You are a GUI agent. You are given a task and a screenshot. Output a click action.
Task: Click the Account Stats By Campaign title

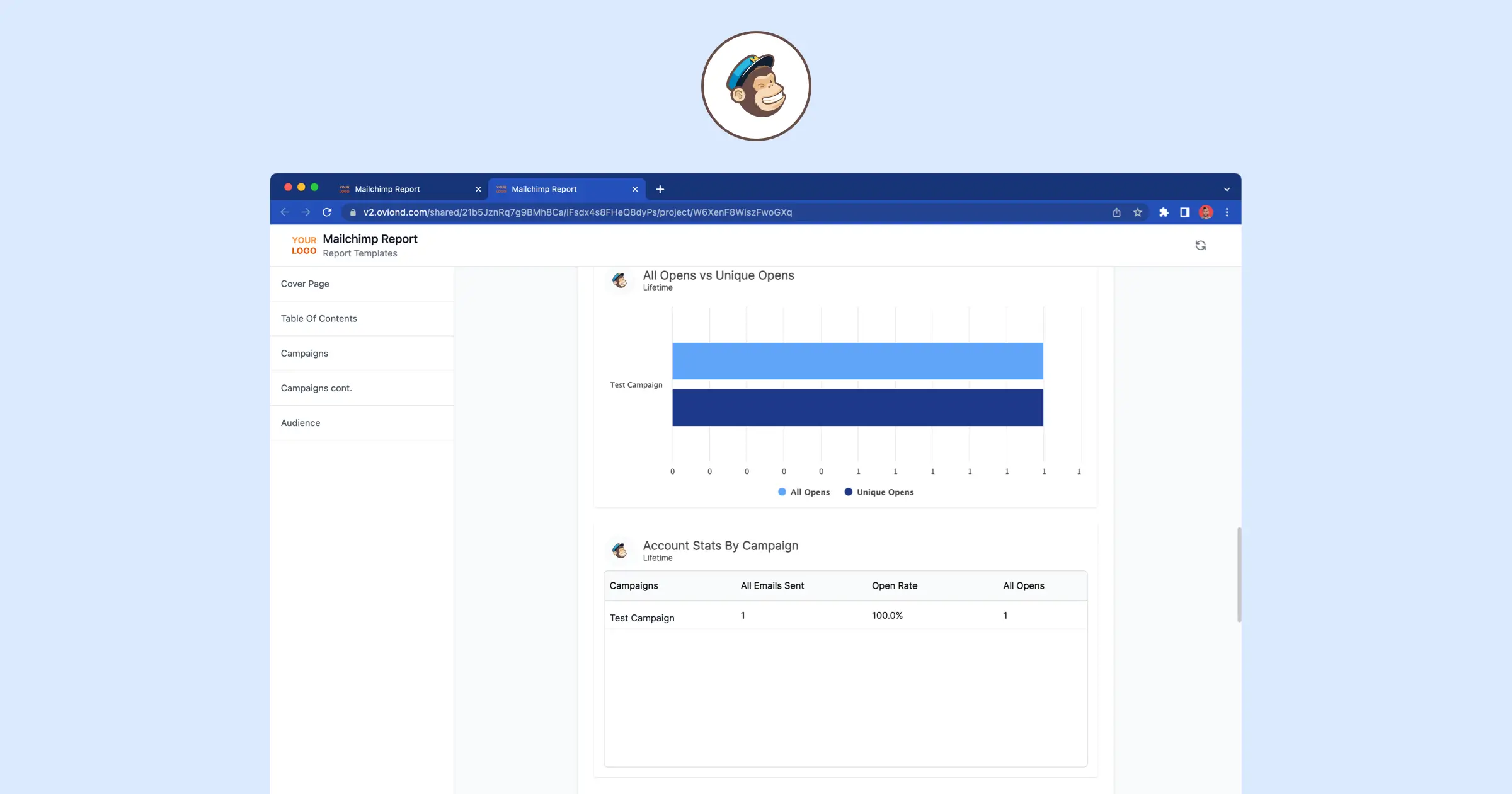point(721,546)
